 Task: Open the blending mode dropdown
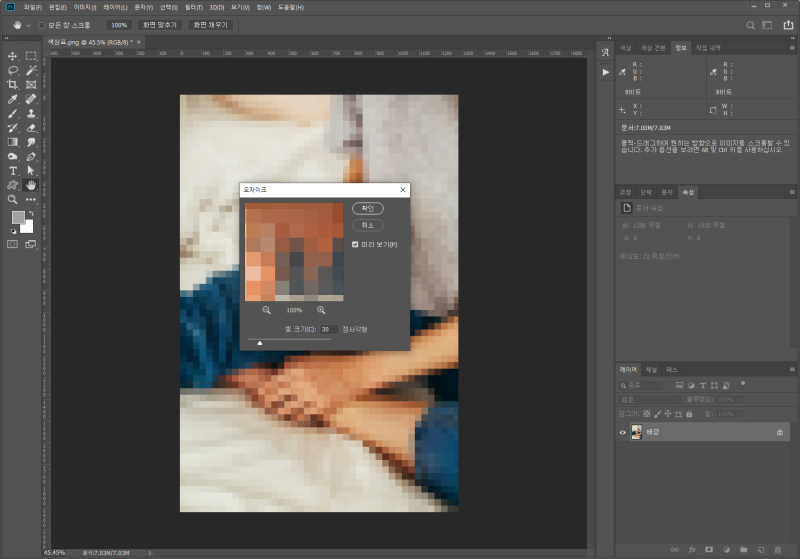pos(649,400)
